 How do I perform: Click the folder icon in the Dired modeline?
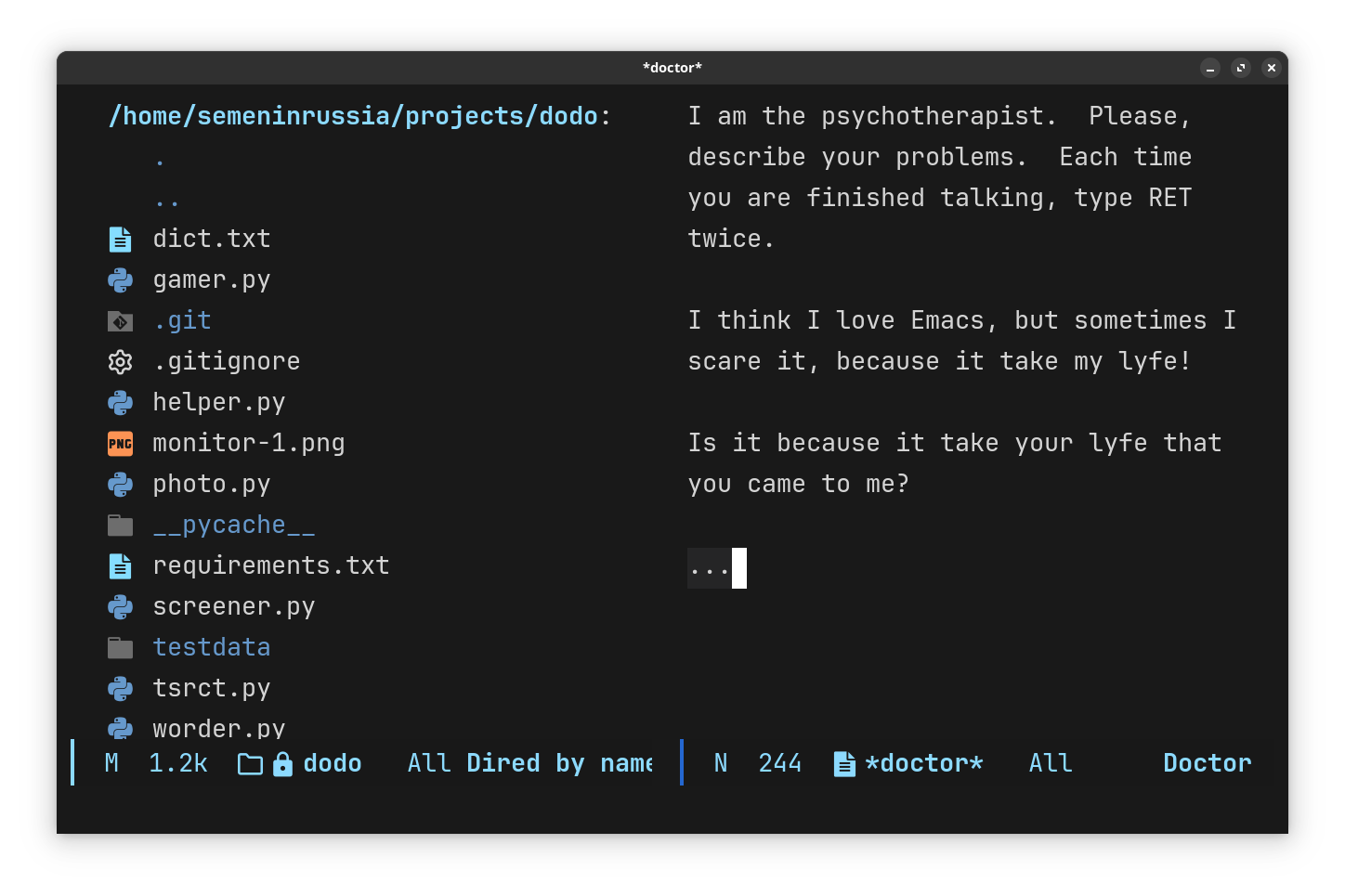tap(250, 764)
